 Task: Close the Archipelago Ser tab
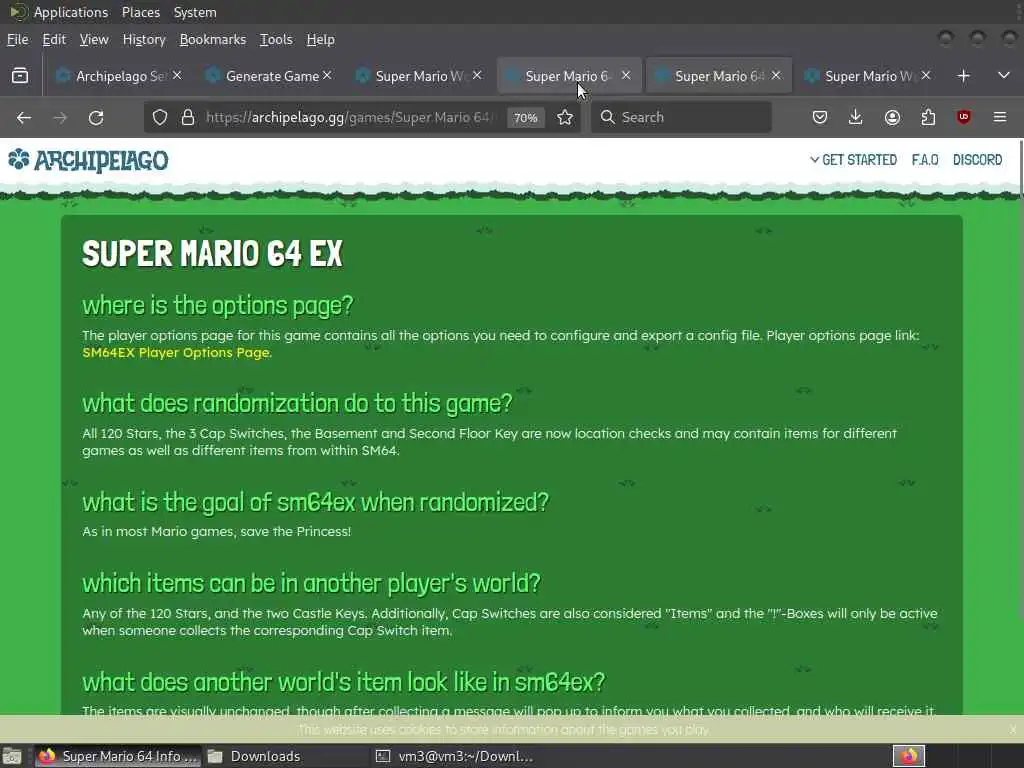point(177,76)
